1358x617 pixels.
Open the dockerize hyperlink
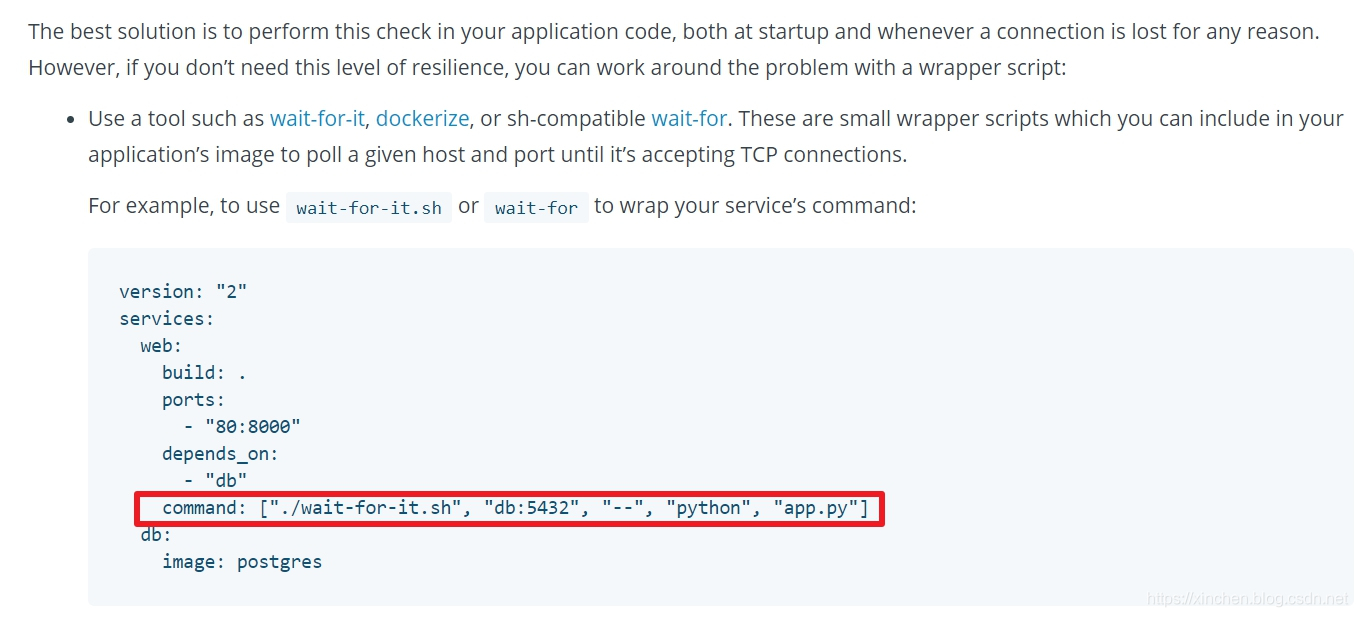(x=422, y=119)
